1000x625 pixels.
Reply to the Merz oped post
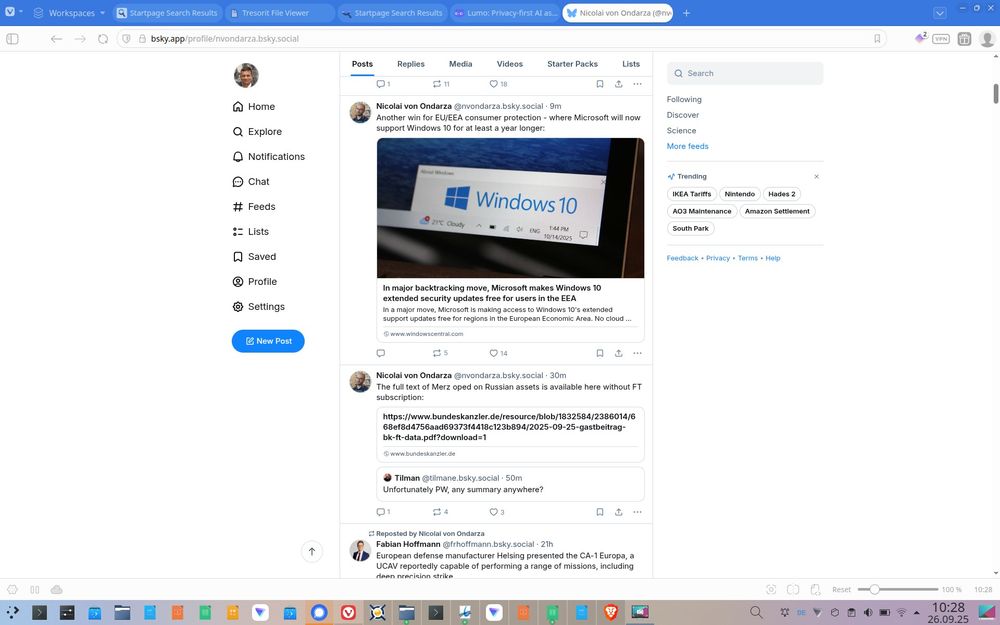pos(383,511)
